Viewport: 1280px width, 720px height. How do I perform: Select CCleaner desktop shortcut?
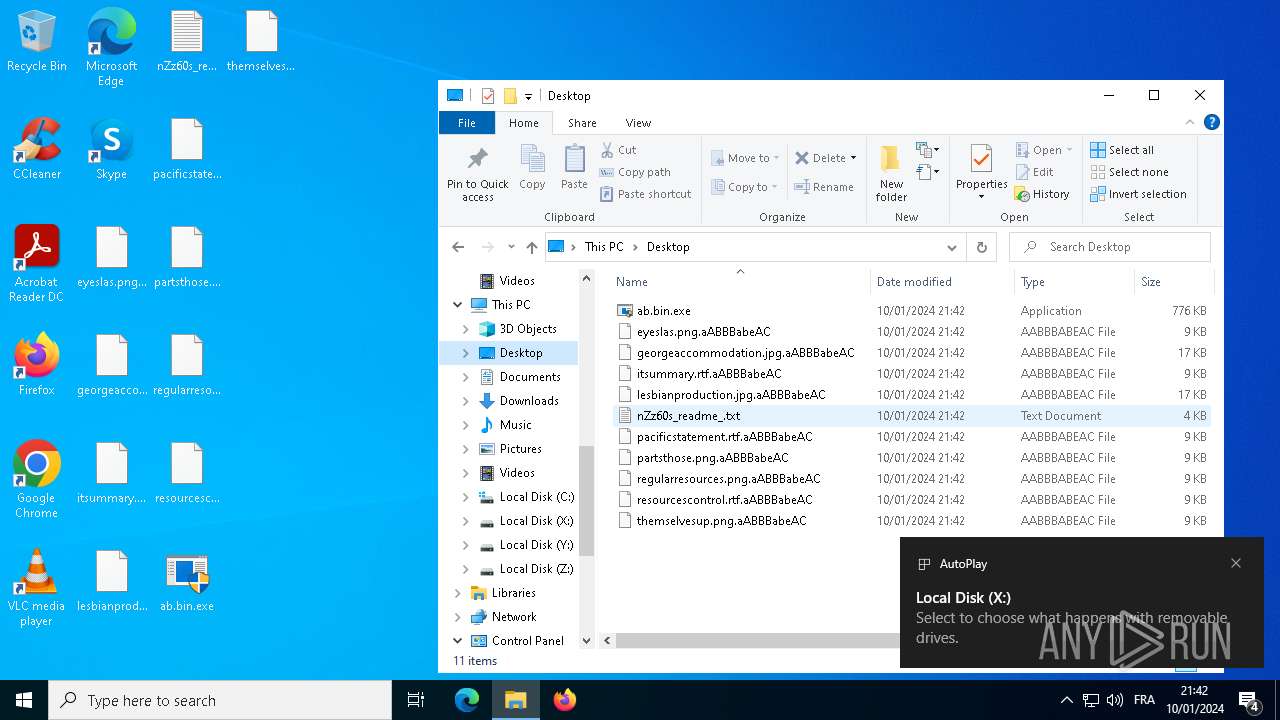[37, 150]
